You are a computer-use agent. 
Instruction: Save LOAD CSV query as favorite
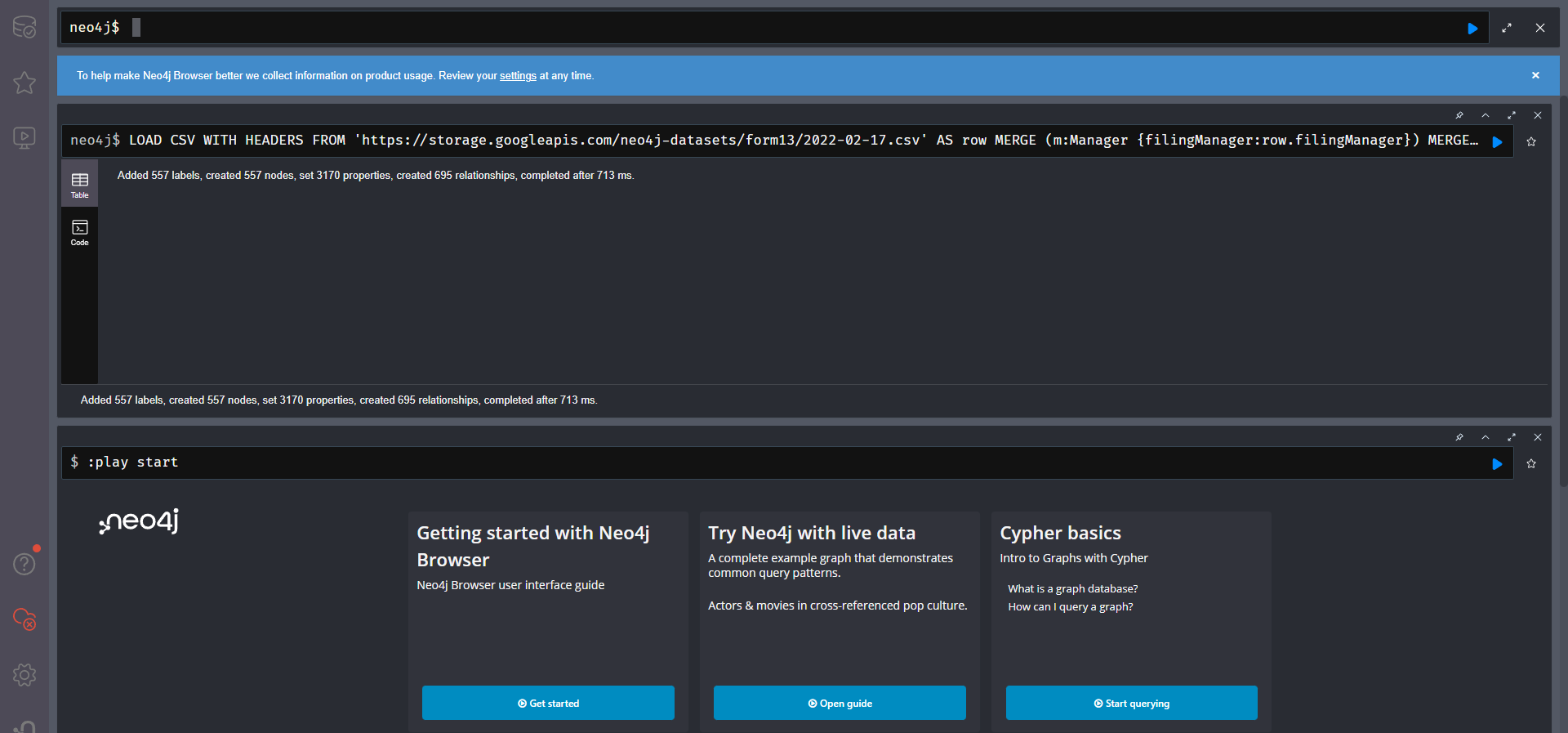1531,141
